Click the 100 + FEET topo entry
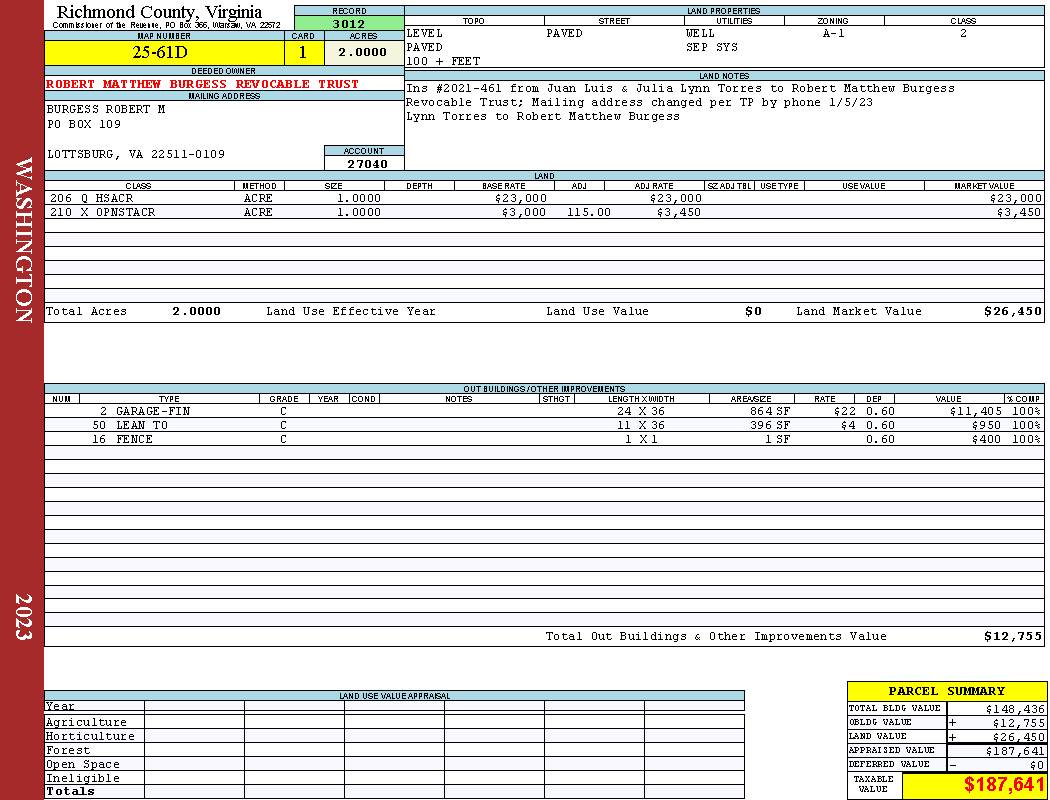Screen dimensions: 1050x800 coord(443,61)
